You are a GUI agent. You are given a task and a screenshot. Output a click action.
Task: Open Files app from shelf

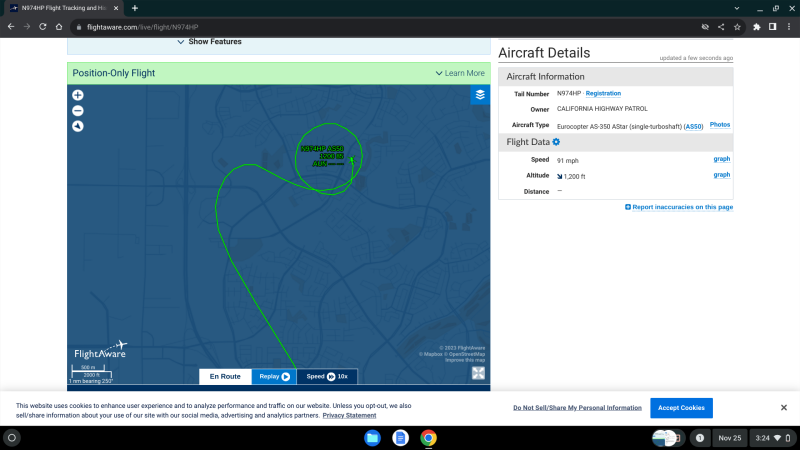(372, 438)
